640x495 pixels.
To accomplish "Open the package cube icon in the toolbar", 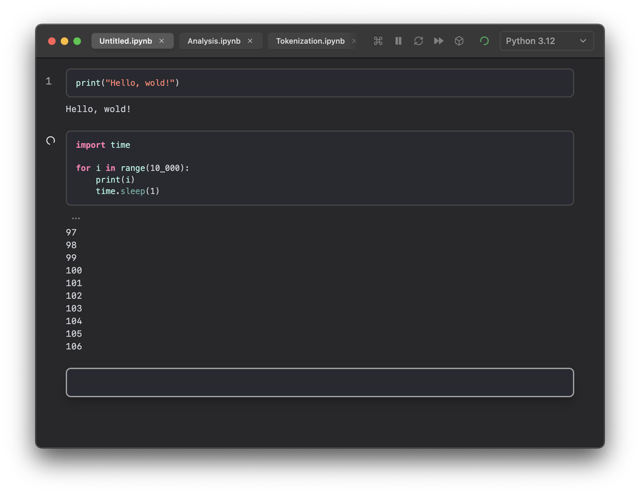I will tap(459, 41).
